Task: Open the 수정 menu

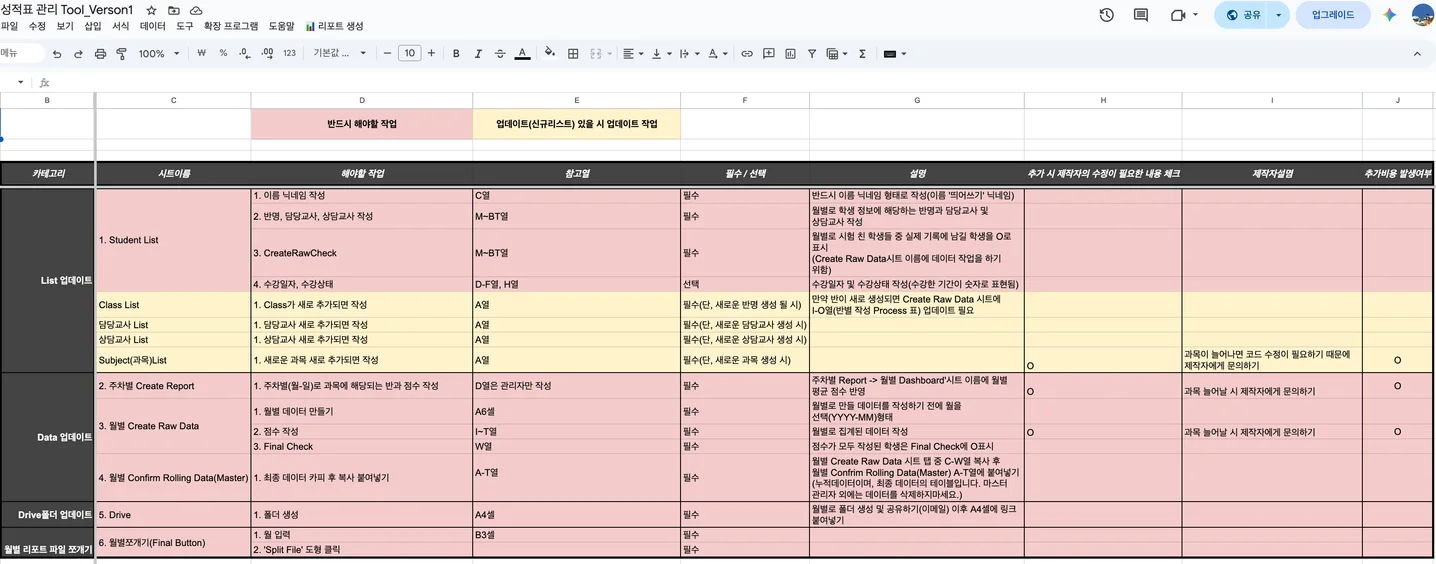Action: [x=37, y=26]
